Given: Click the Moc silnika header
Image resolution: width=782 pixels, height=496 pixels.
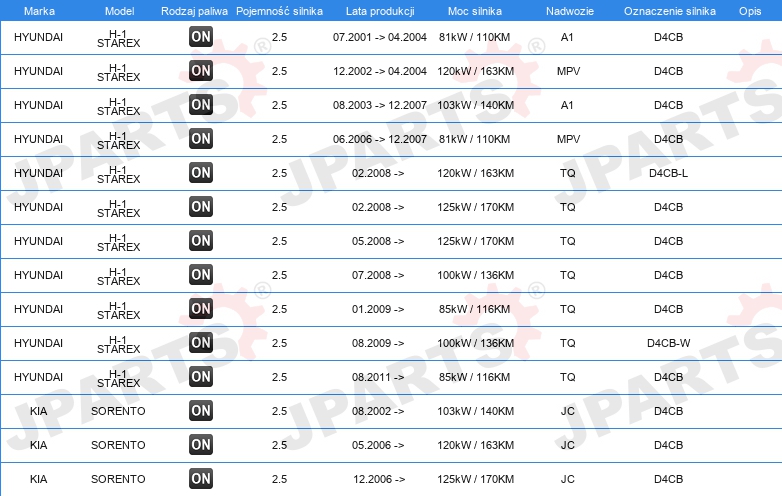Looking at the screenshot, I should tap(475, 11).
